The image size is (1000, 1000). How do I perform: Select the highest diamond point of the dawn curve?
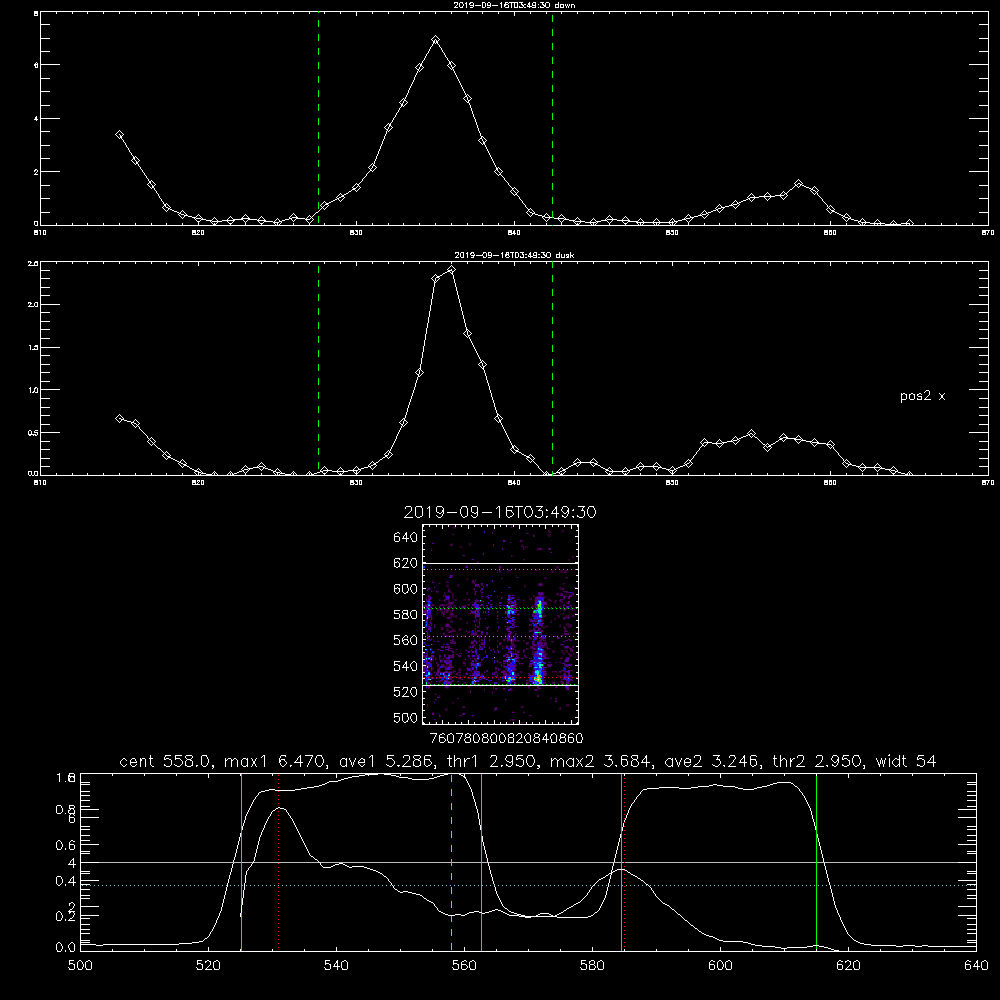tap(436, 40)
